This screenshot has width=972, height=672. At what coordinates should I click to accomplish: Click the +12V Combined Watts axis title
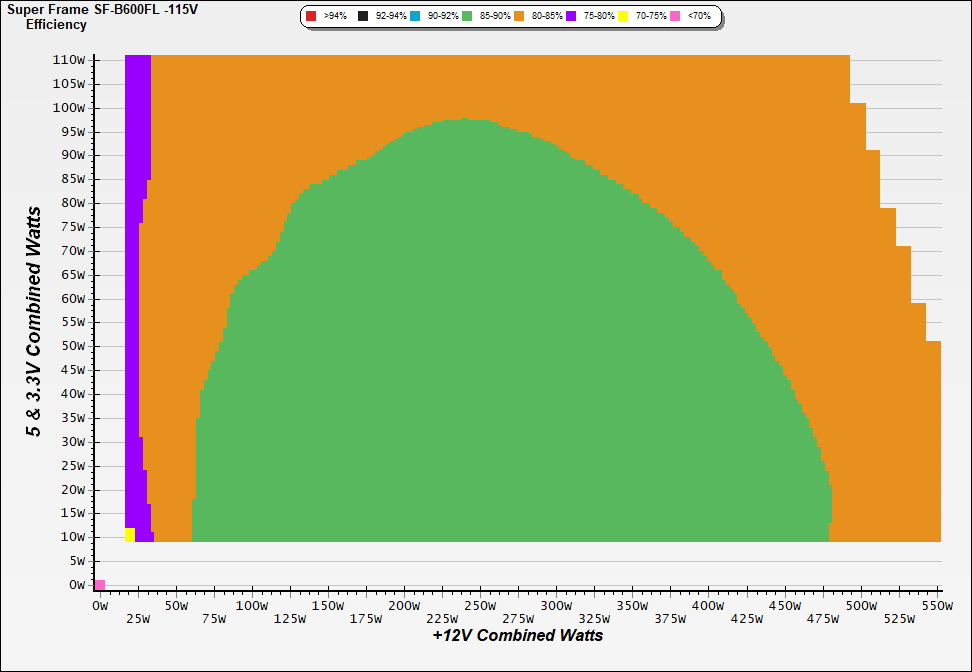pyautogui.click(x=517, y=635)
